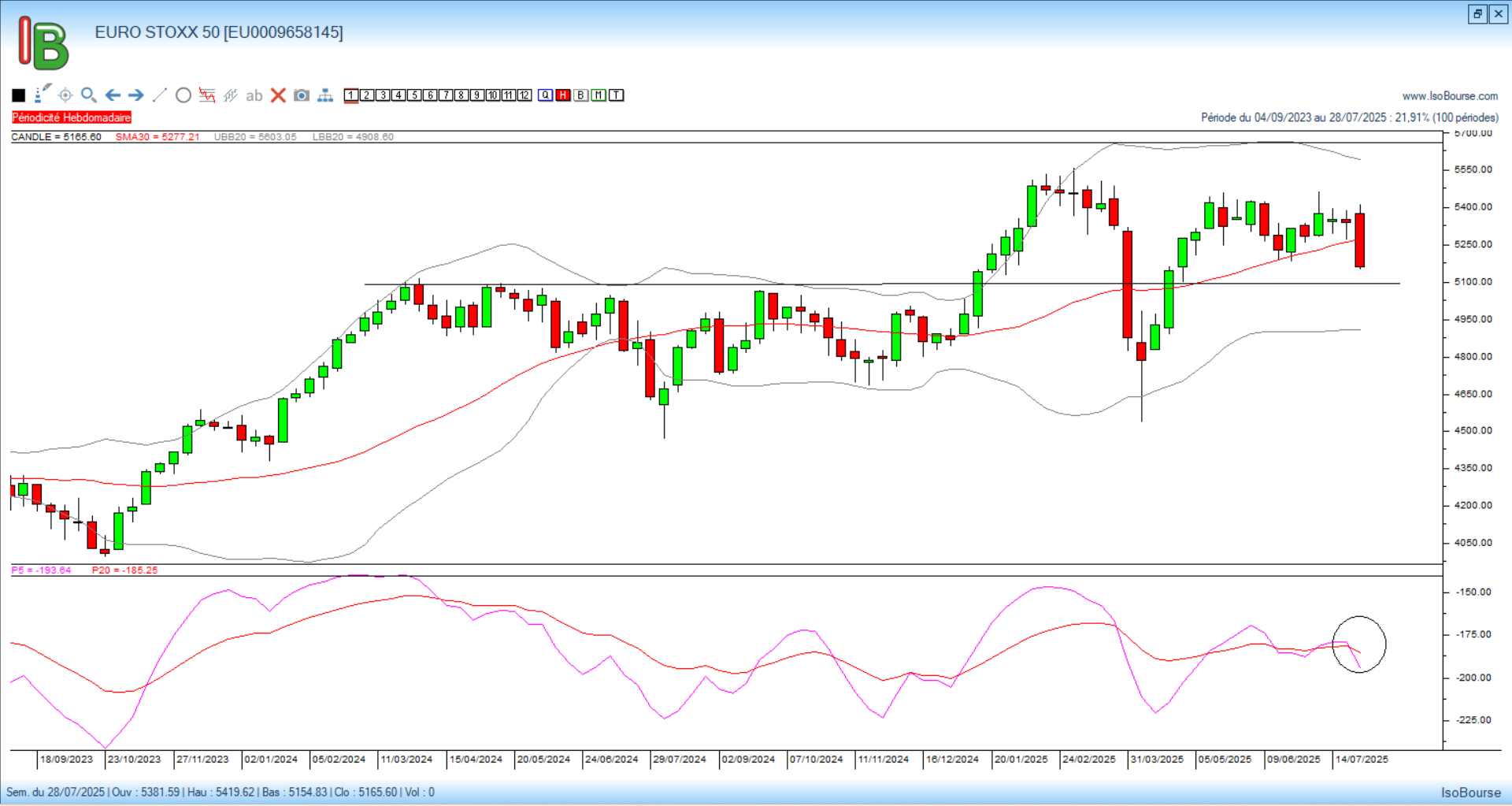
Task: Click the 14/07/2025 date axis label
Action: pos(1362,760)
